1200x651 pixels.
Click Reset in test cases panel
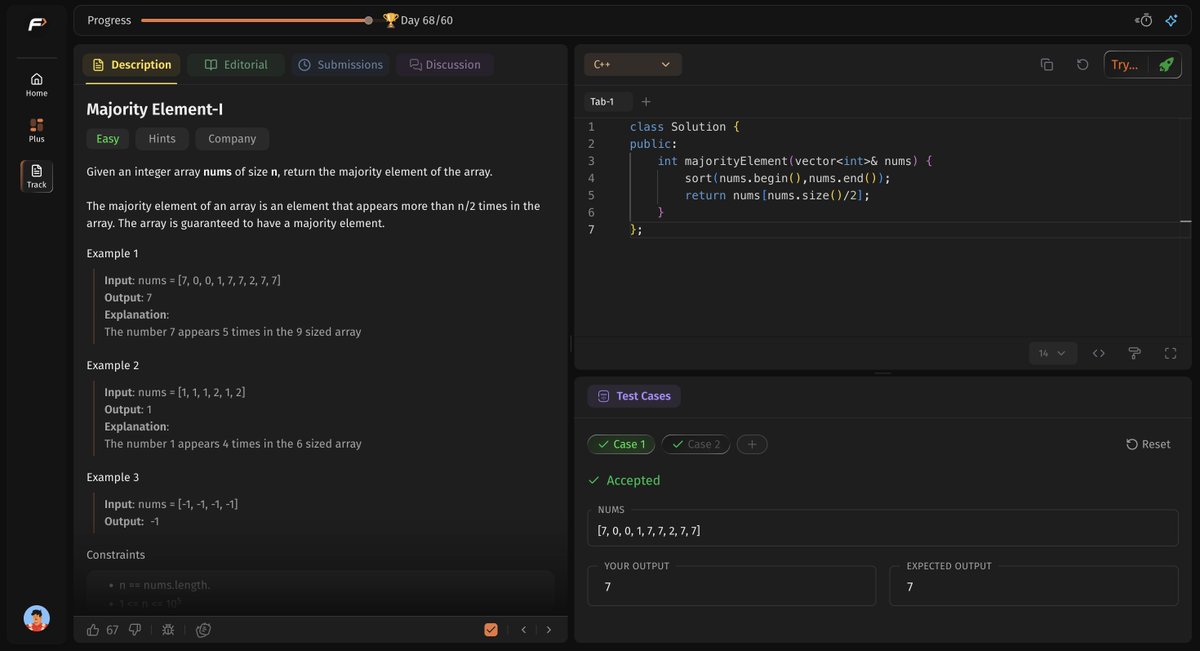[1148, 444]
